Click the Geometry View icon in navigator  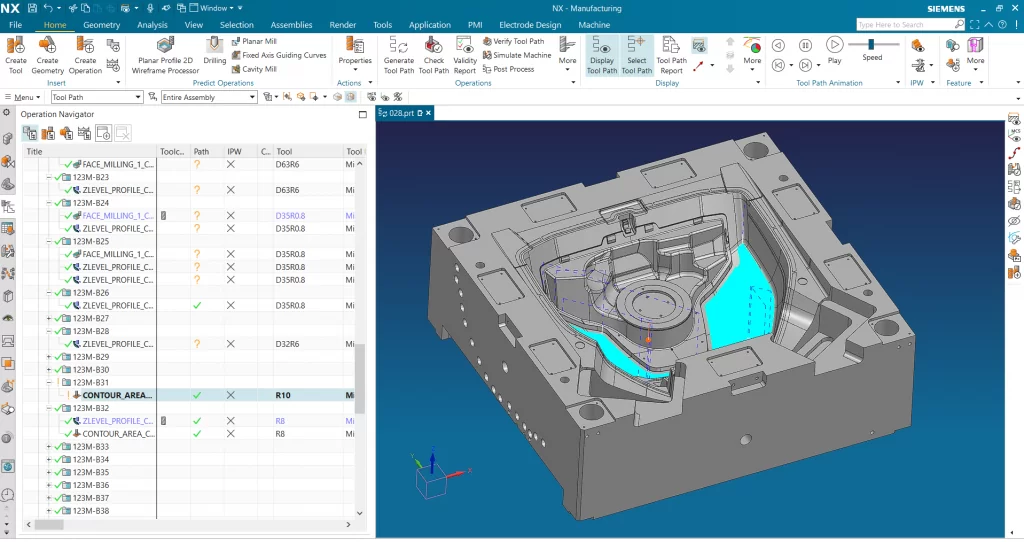click(x=67, y=133)
